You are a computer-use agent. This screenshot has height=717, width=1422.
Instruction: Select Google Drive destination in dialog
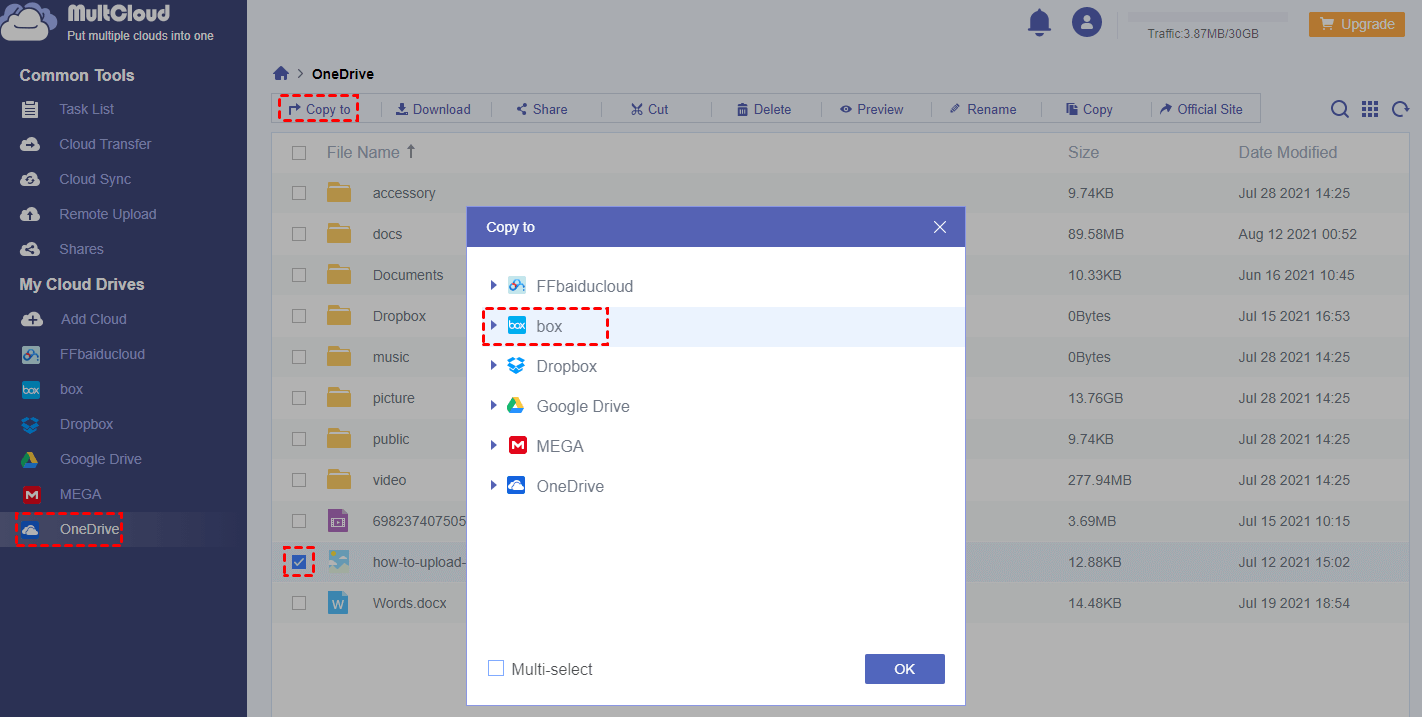(x=583, y=406)
